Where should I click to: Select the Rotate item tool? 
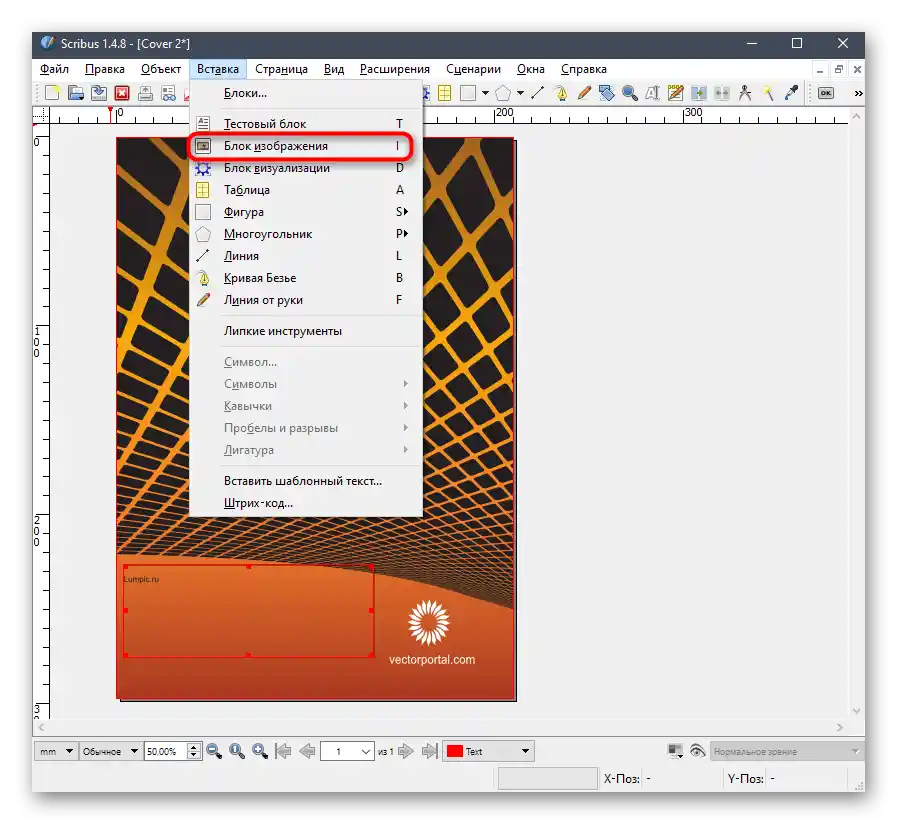click(607, 93)
